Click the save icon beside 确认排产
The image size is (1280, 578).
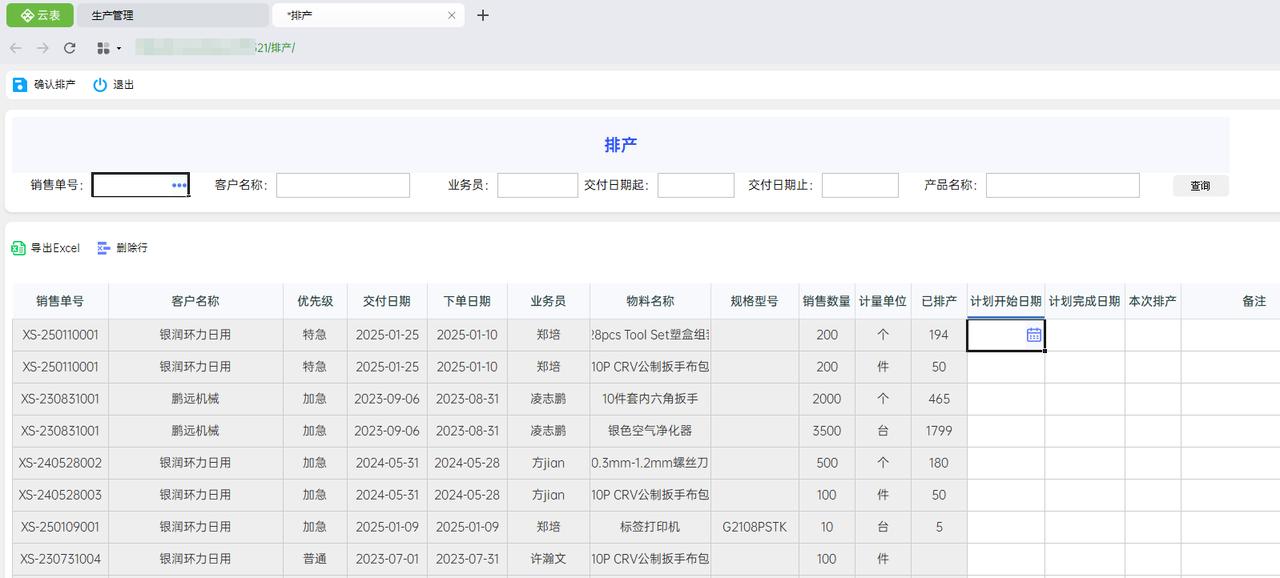click(20, 85)
